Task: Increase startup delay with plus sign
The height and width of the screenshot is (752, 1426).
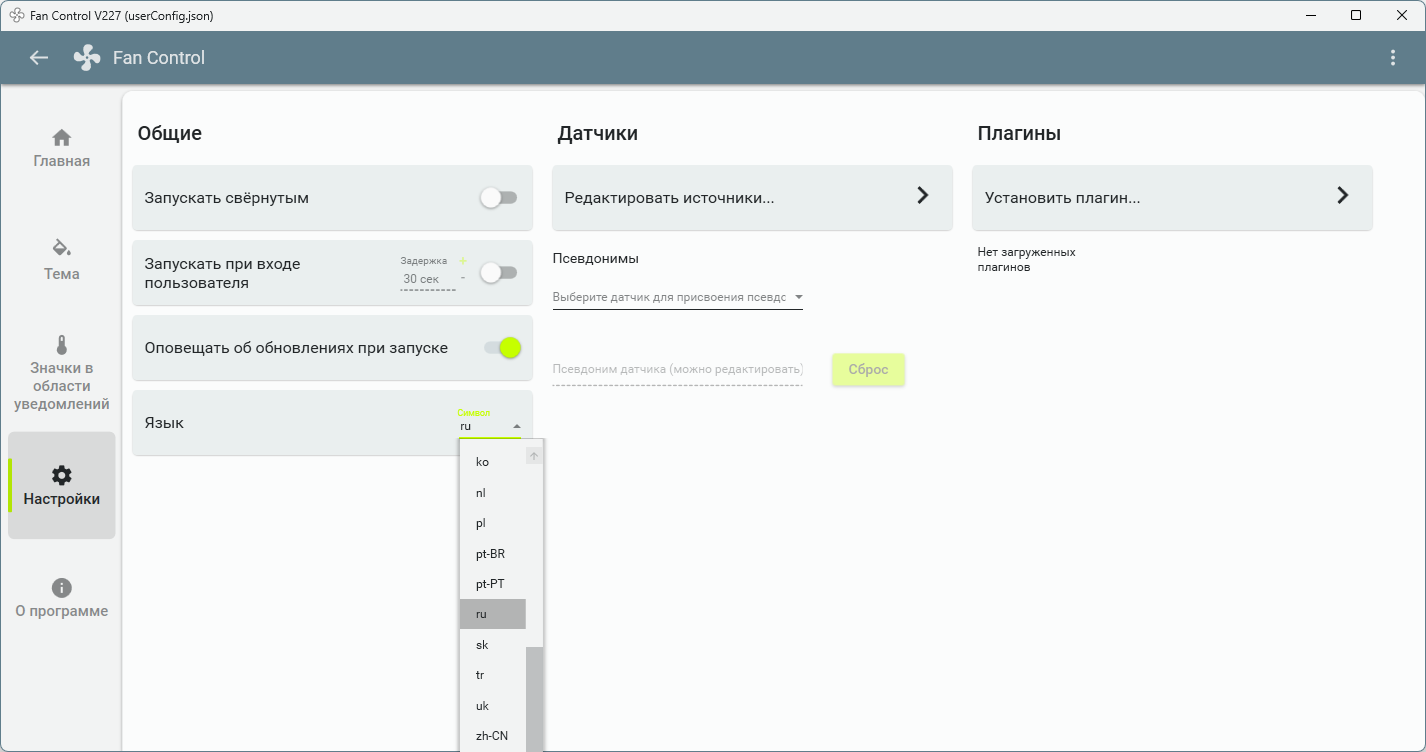Action: (463, 261)
